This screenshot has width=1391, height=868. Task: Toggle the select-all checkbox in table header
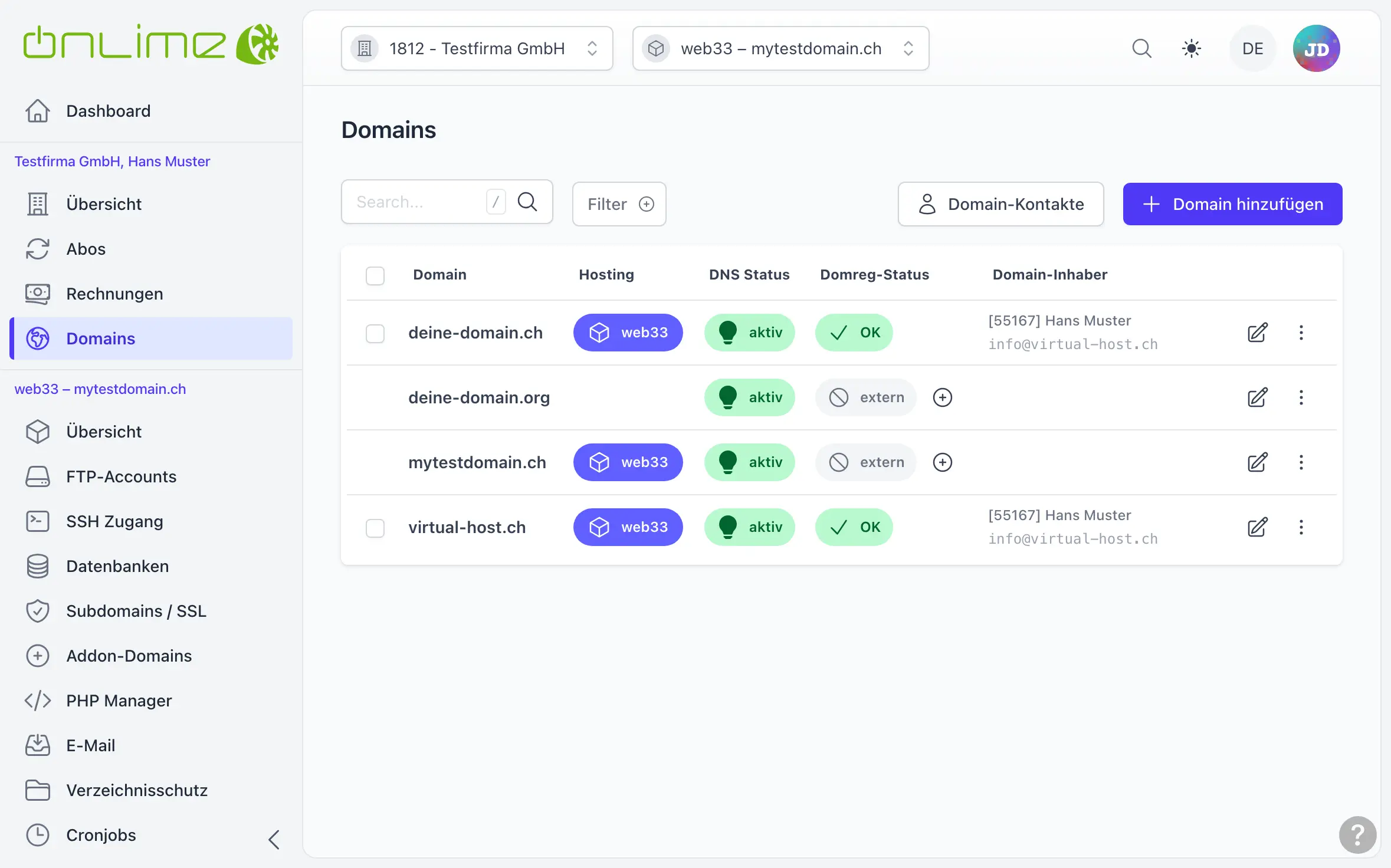pos(375,275)
